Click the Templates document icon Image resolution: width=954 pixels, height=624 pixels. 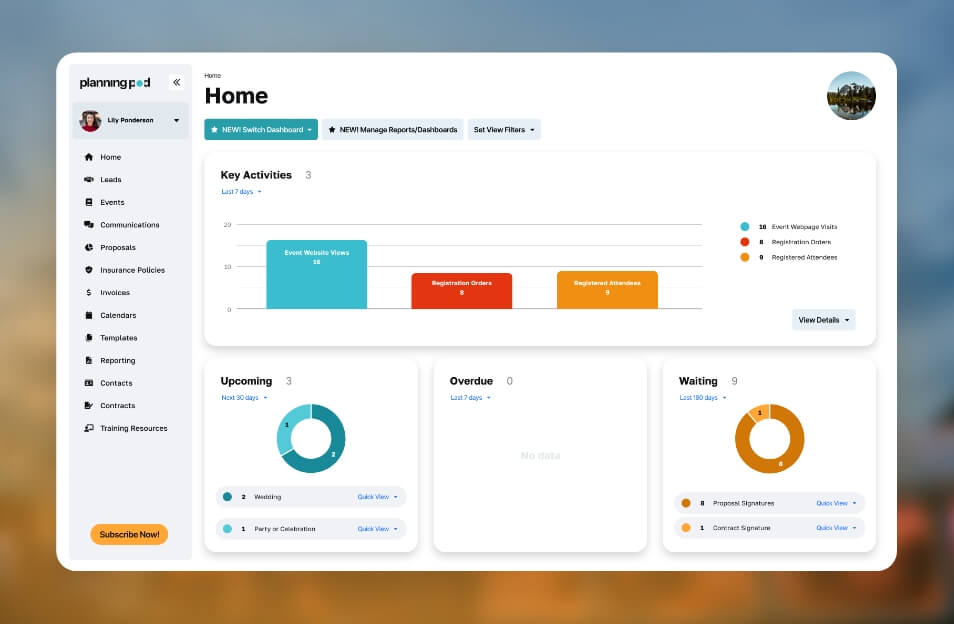pyautogui.click(x=89, y=338)
